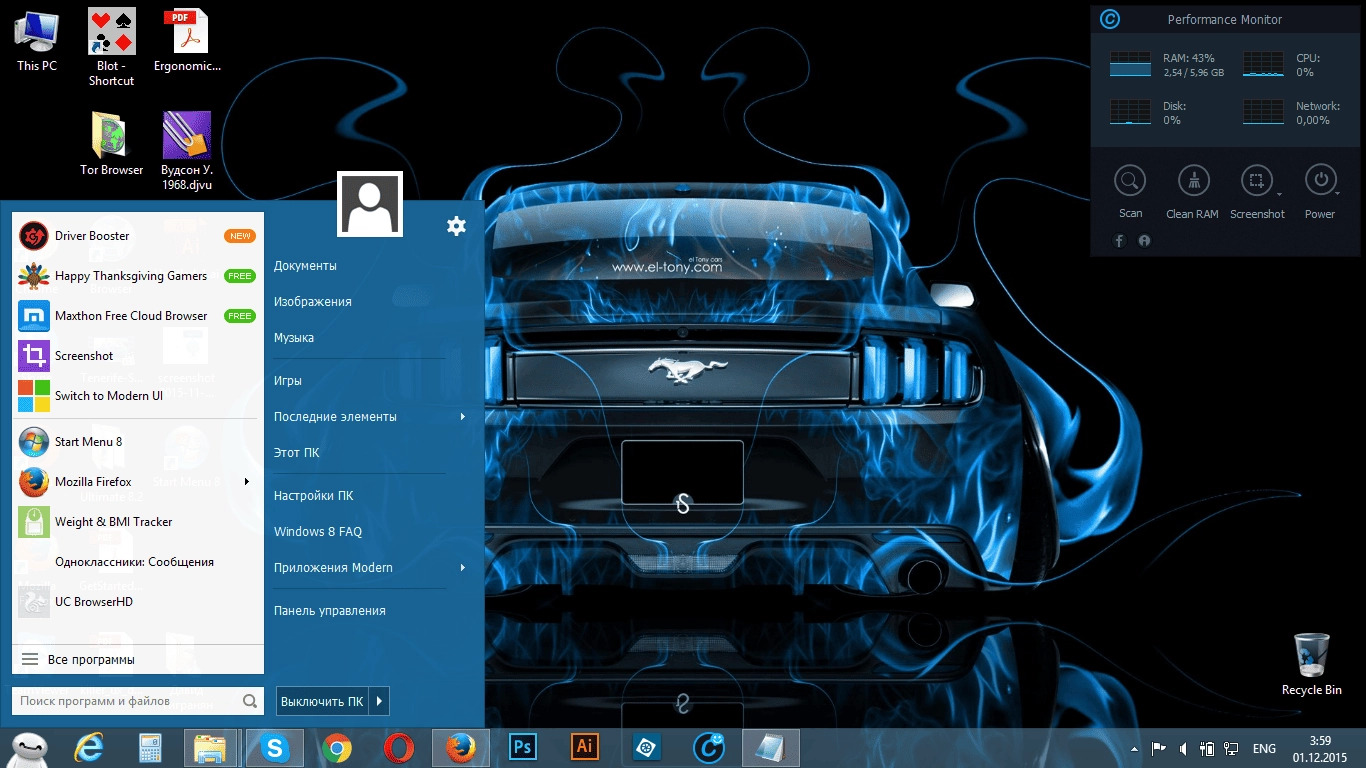Open Изображения folder link
This screenshot has width=1366, height=768.
point(313,302)
